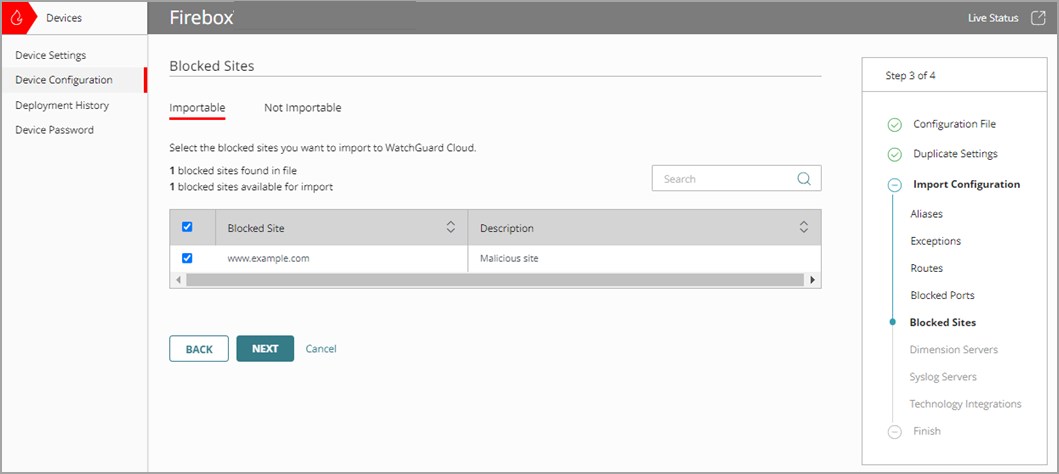Click the Blocked Sites page heading

click(211, 65)
